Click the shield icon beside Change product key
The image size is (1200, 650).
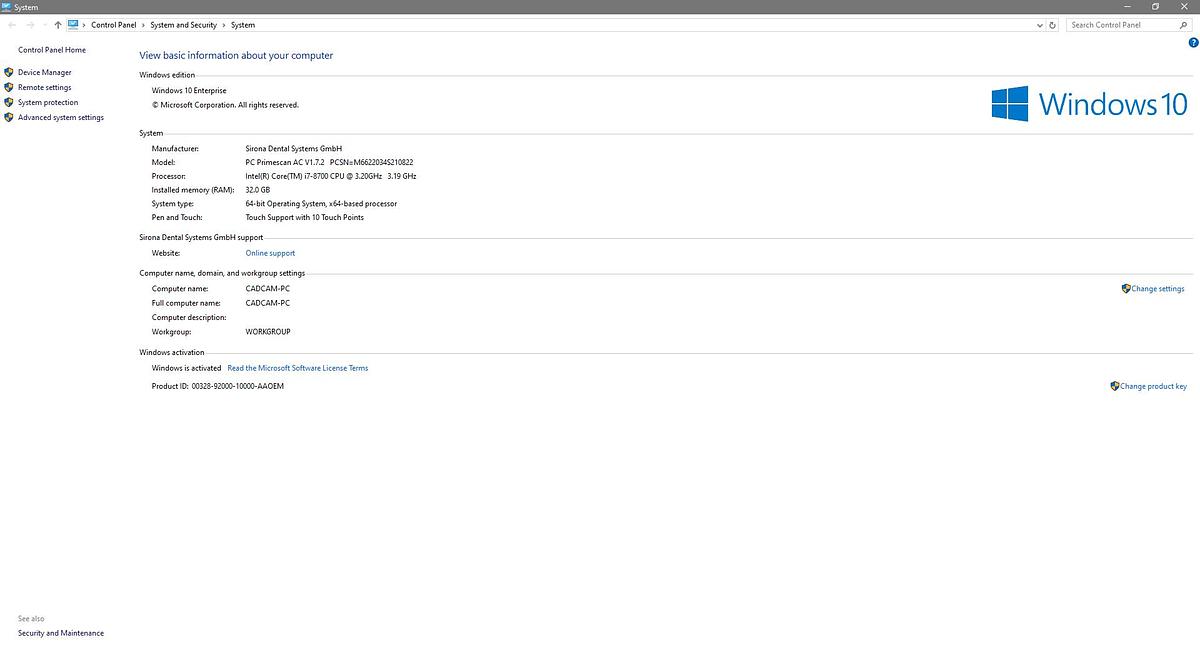(x=1114, y=386)
